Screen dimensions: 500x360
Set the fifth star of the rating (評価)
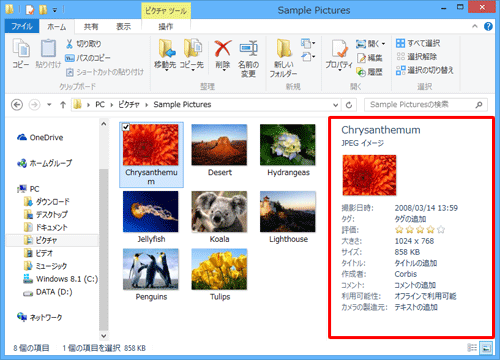point(441,229)
